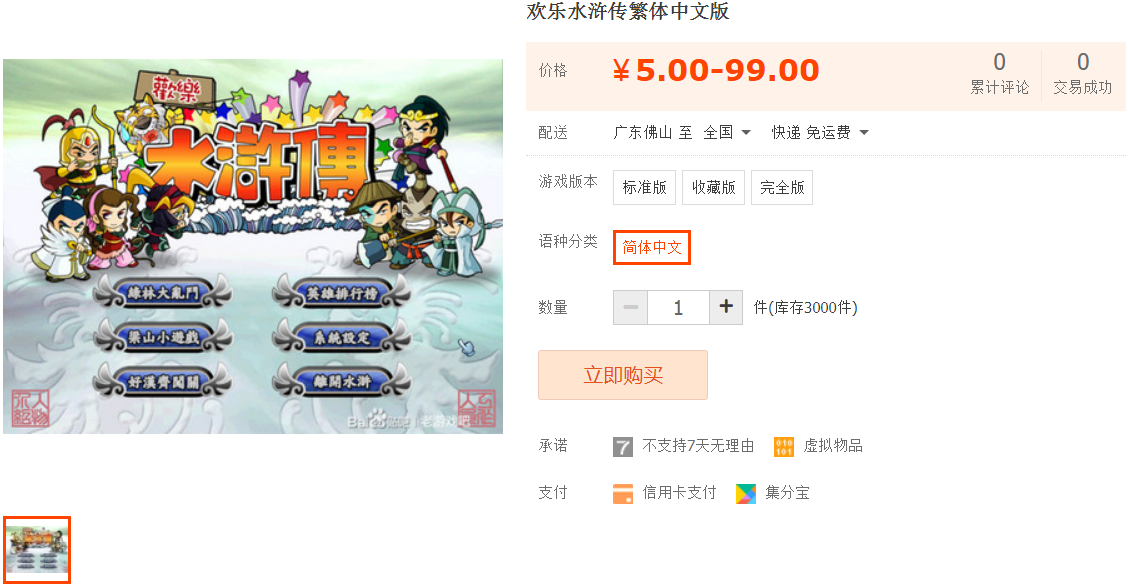Click the 不支持7天无理由 promise text
Viewport: 1128px width, 586px height.
pyautogui.click(x=698, y=446)
